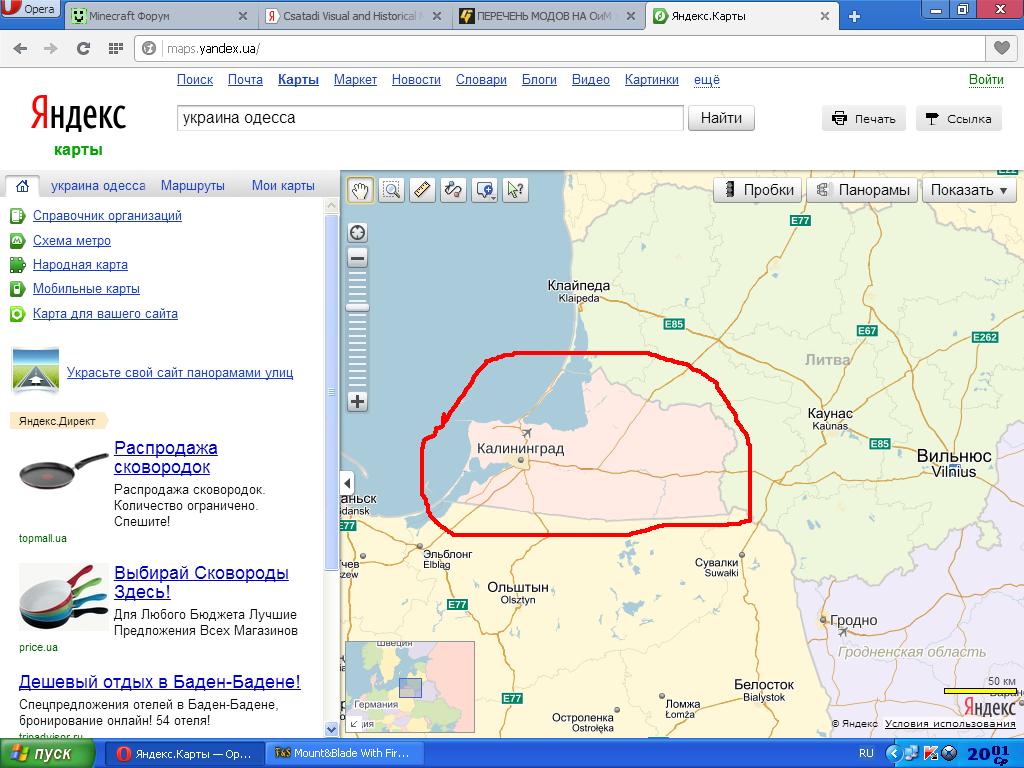
Task: Click the Справочник организаций icon
Action: click(17, 216)
